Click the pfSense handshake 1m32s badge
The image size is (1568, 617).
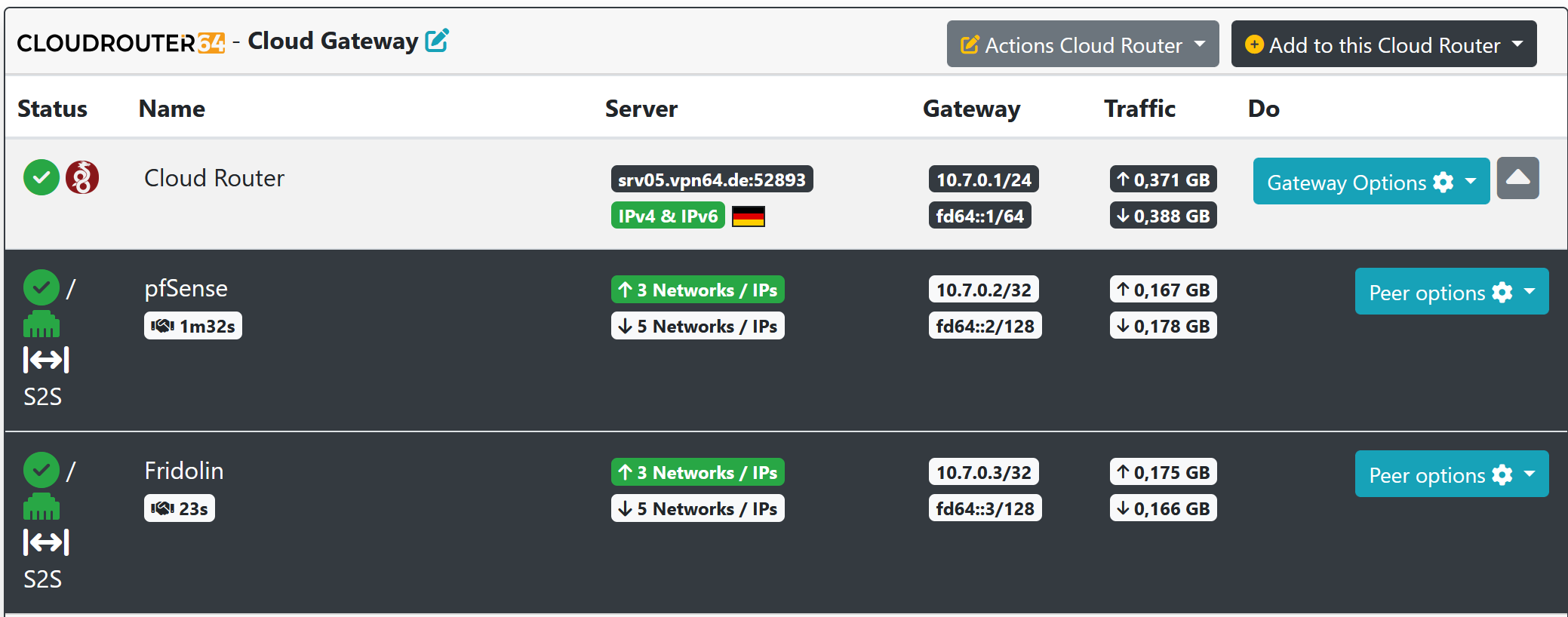pos(193,326)
